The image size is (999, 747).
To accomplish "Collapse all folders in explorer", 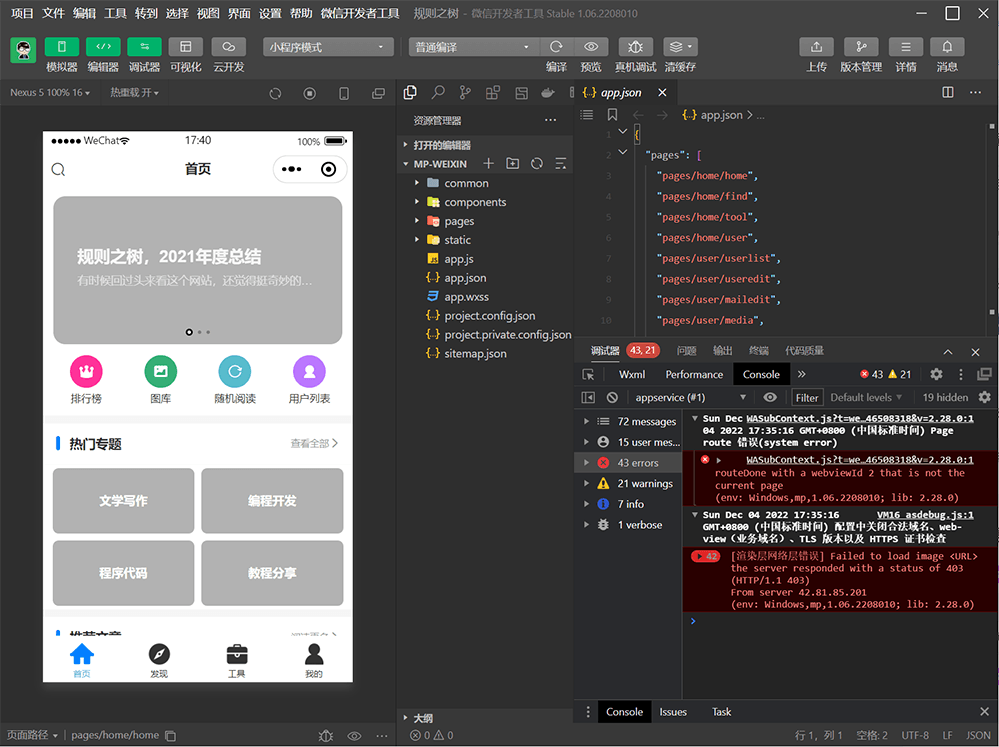I will point(561,163).
